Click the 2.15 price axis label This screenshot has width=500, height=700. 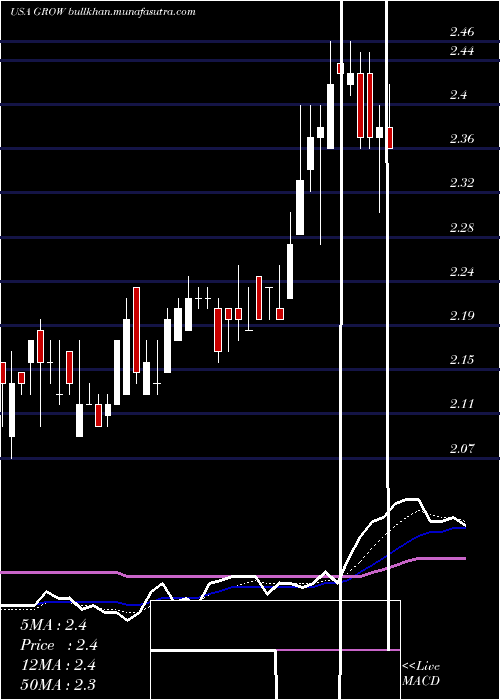coord(462,360)
